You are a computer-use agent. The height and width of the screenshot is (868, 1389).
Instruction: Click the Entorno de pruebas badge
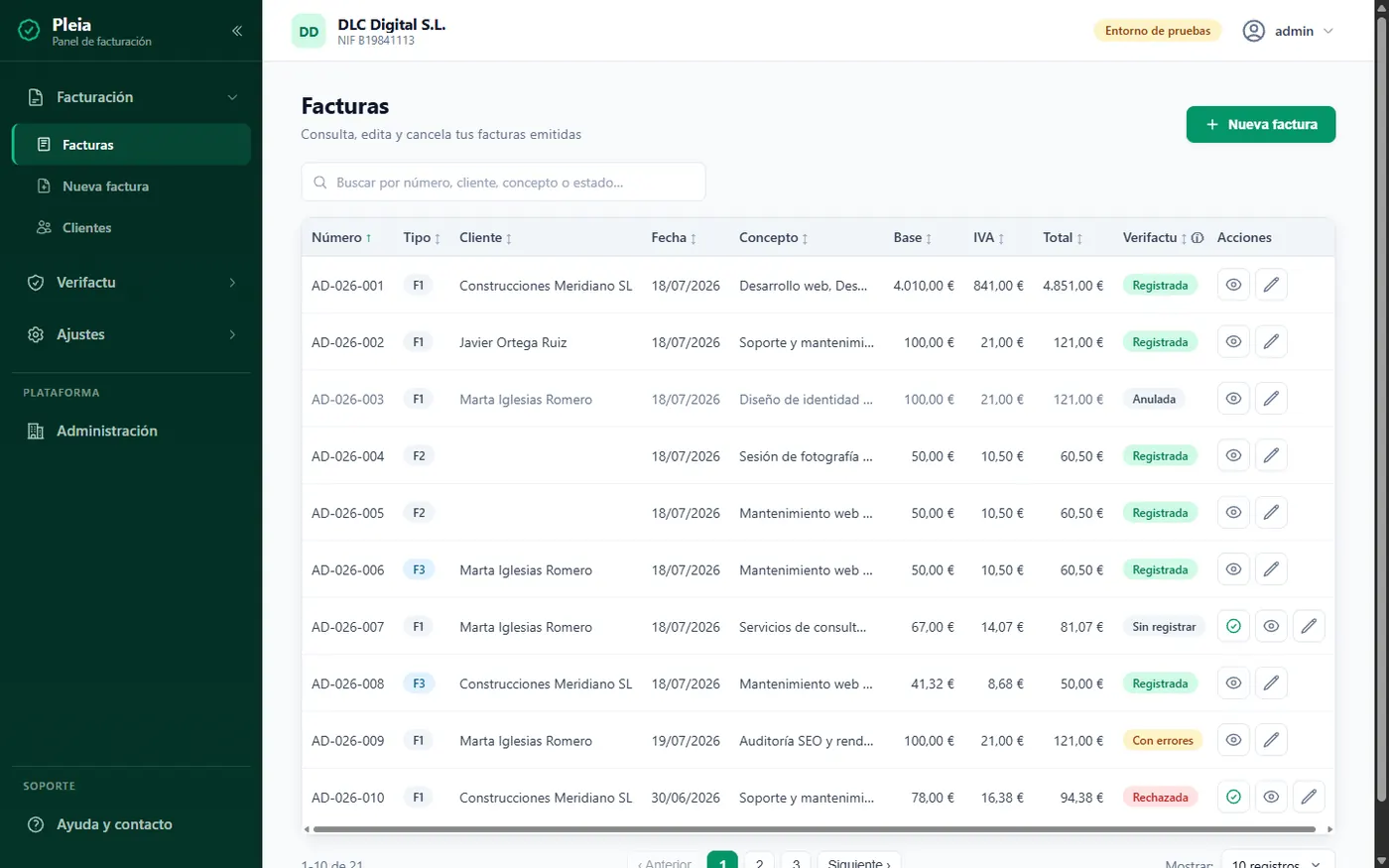point(1158,31)
